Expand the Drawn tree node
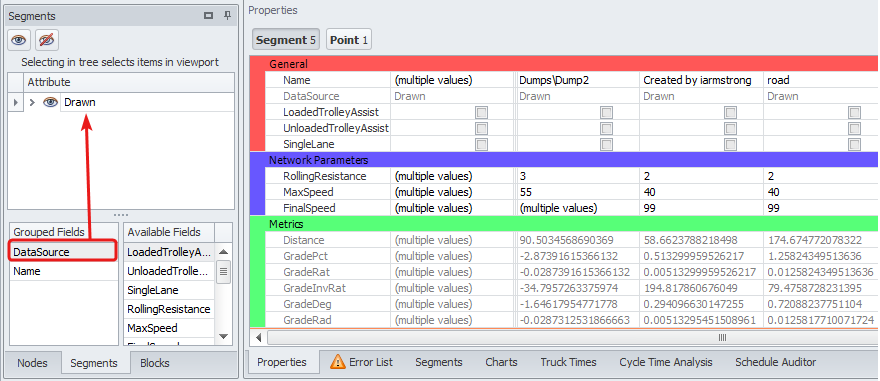Viewport: 880px width, 381px height. point(32,102)
